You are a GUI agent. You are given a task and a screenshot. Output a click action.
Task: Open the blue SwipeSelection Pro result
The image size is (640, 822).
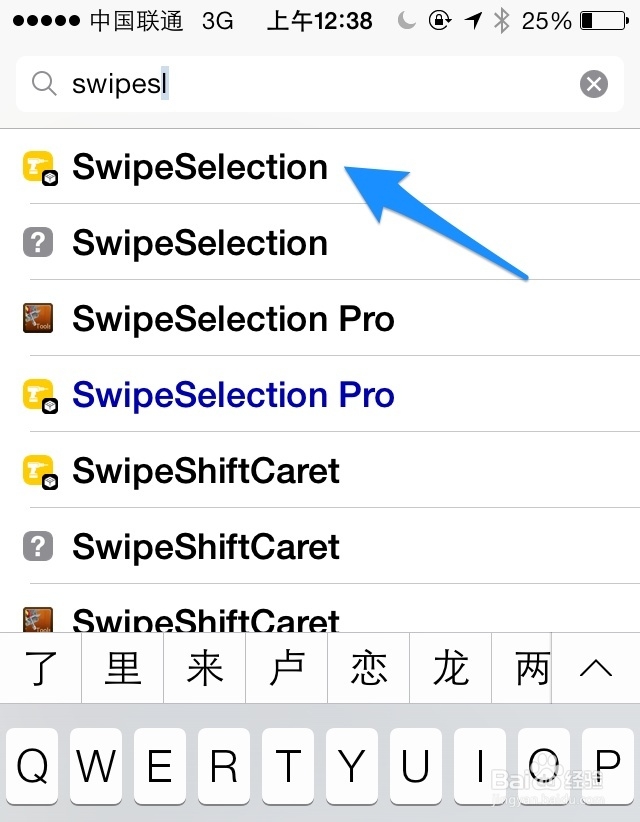[x=320, y=394]
